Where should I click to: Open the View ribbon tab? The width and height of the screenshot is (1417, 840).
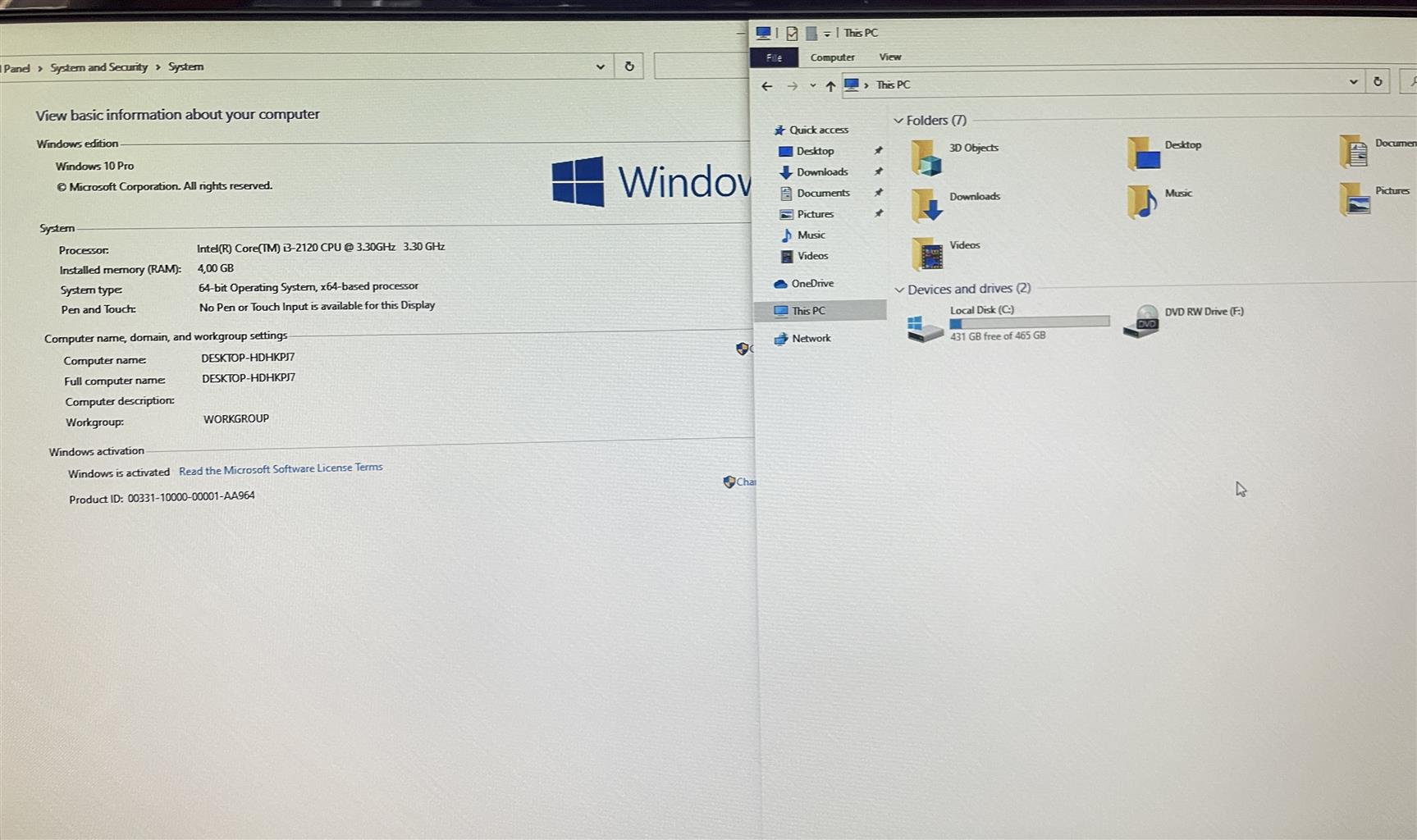click(x=889, y=57)
